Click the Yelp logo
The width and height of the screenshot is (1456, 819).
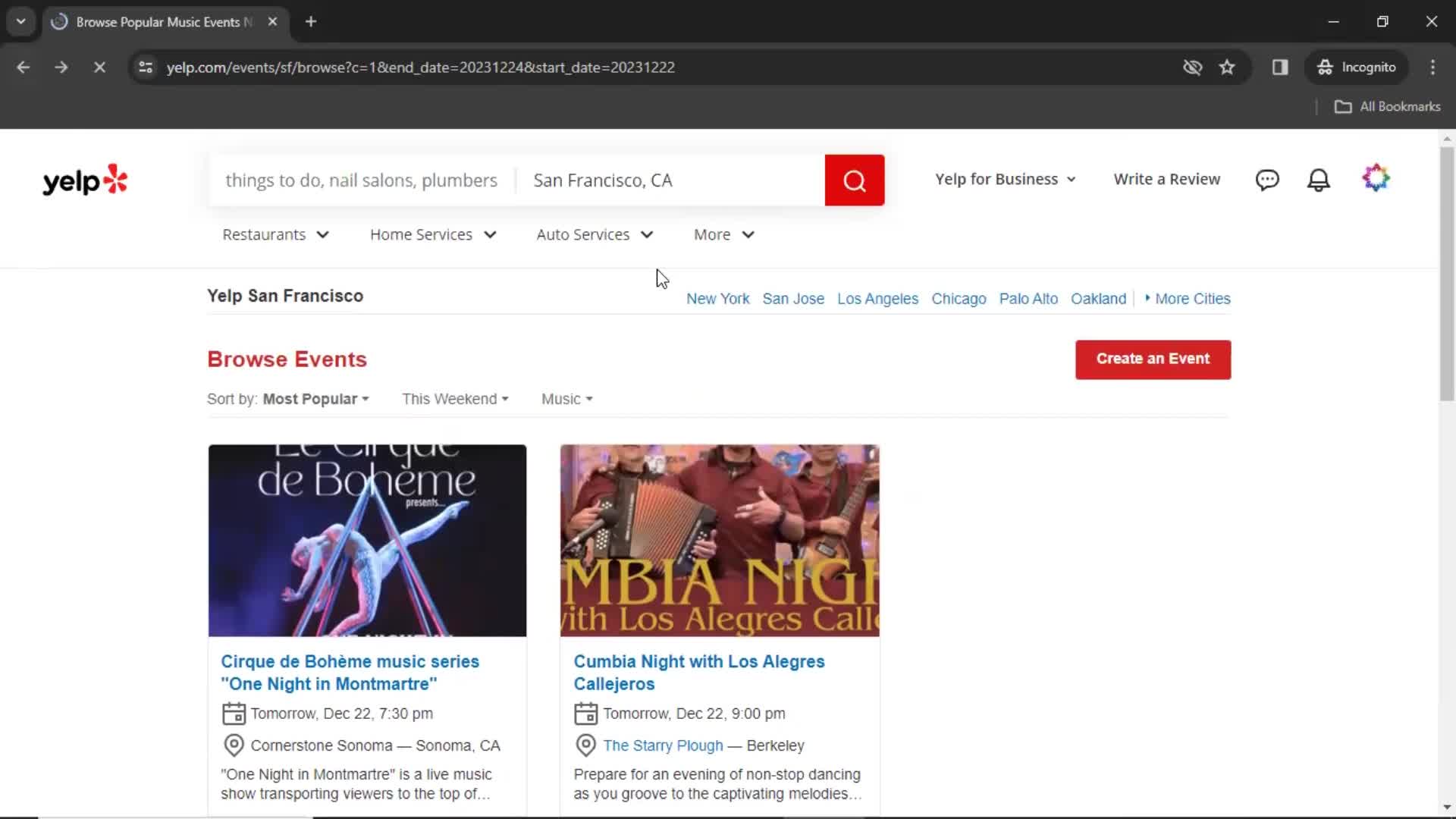(85, 180)
